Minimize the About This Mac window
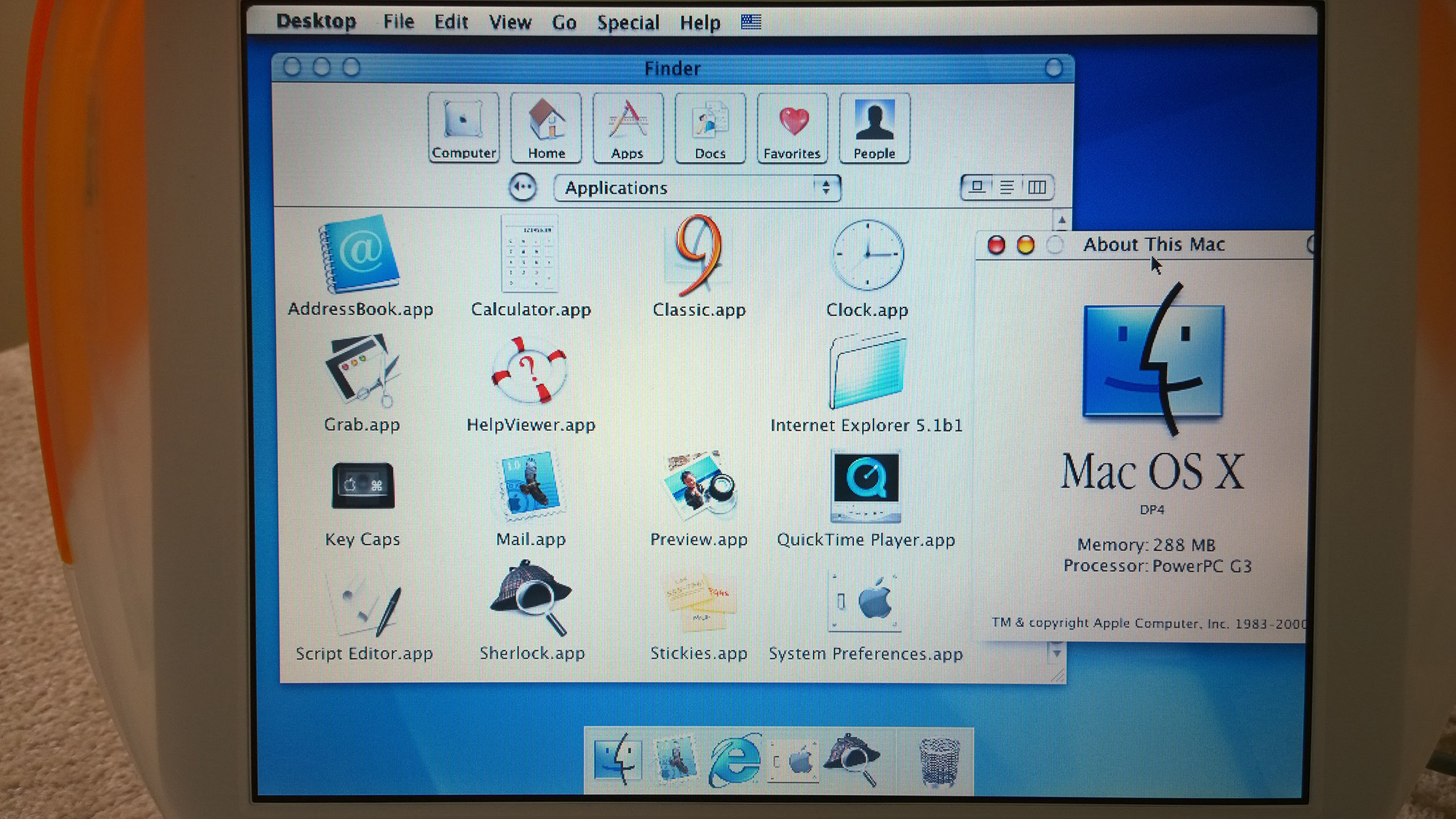Viewport: 1456px width, 819px height. tap(1025, 245)
